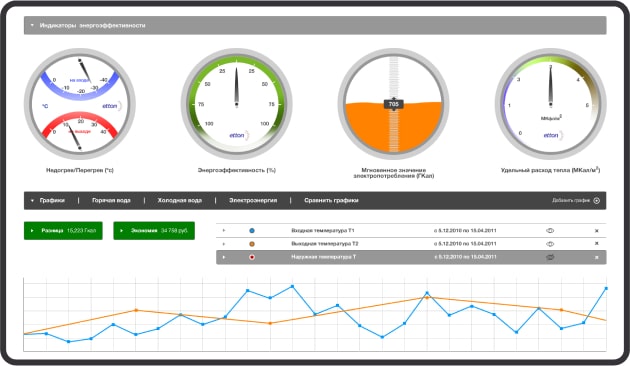Click the orange dot marker for Выходная температура T2
The width and height of the screenshot is (630, 366).
click(x=252, y=244)
